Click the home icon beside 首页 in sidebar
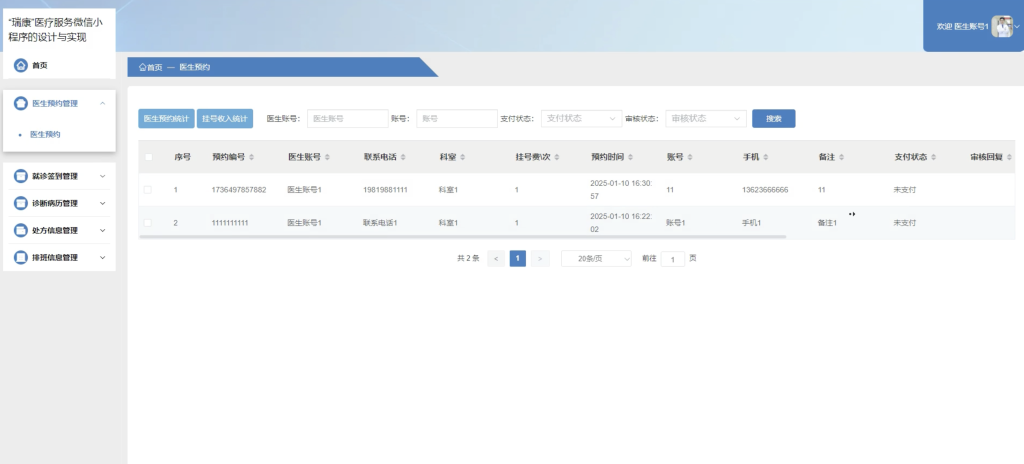Screen dimensions: 1024x464 (x=21, y=65)
